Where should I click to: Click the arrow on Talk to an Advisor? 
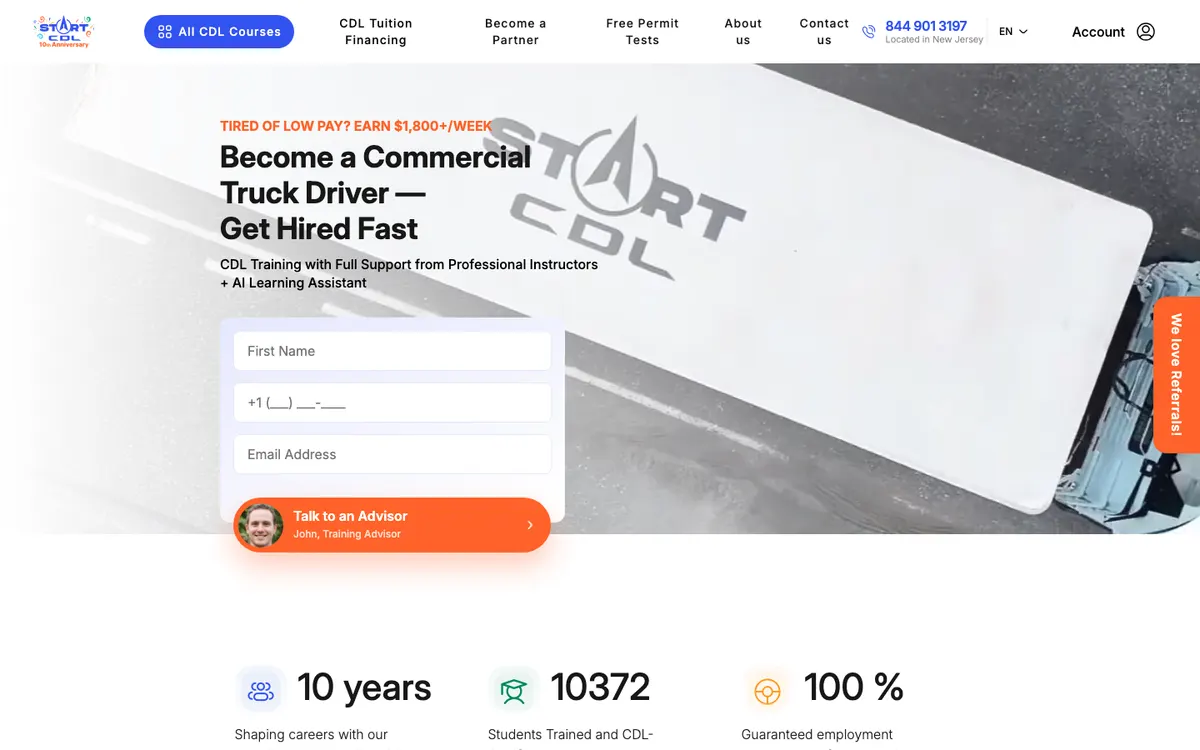[530, 525]
